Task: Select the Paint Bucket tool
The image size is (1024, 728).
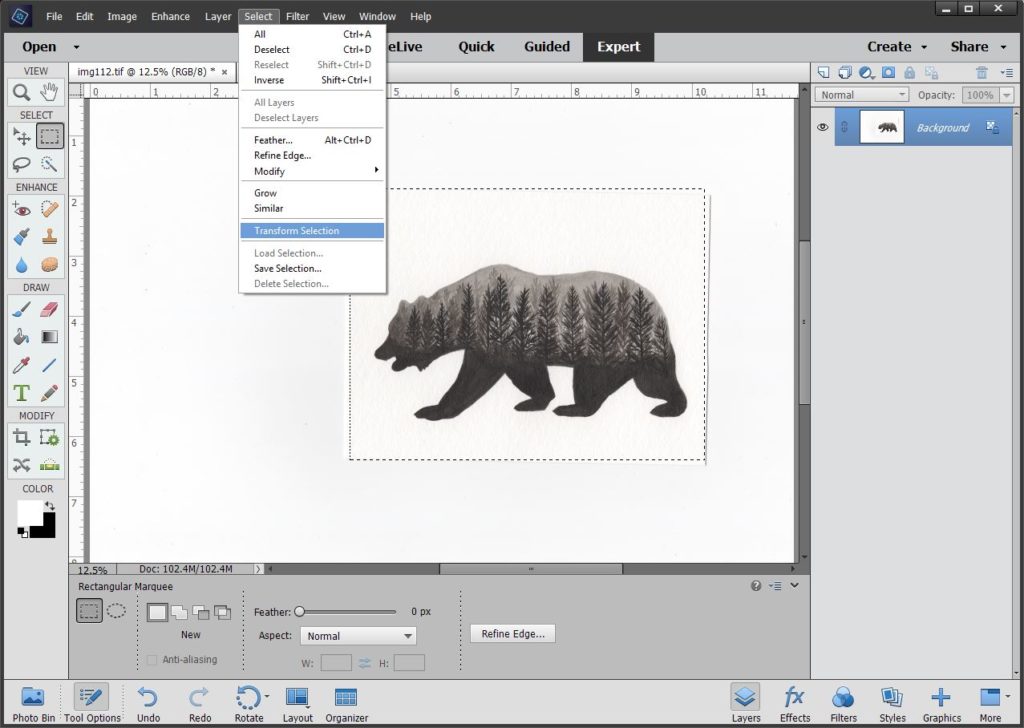Action: 22,337
